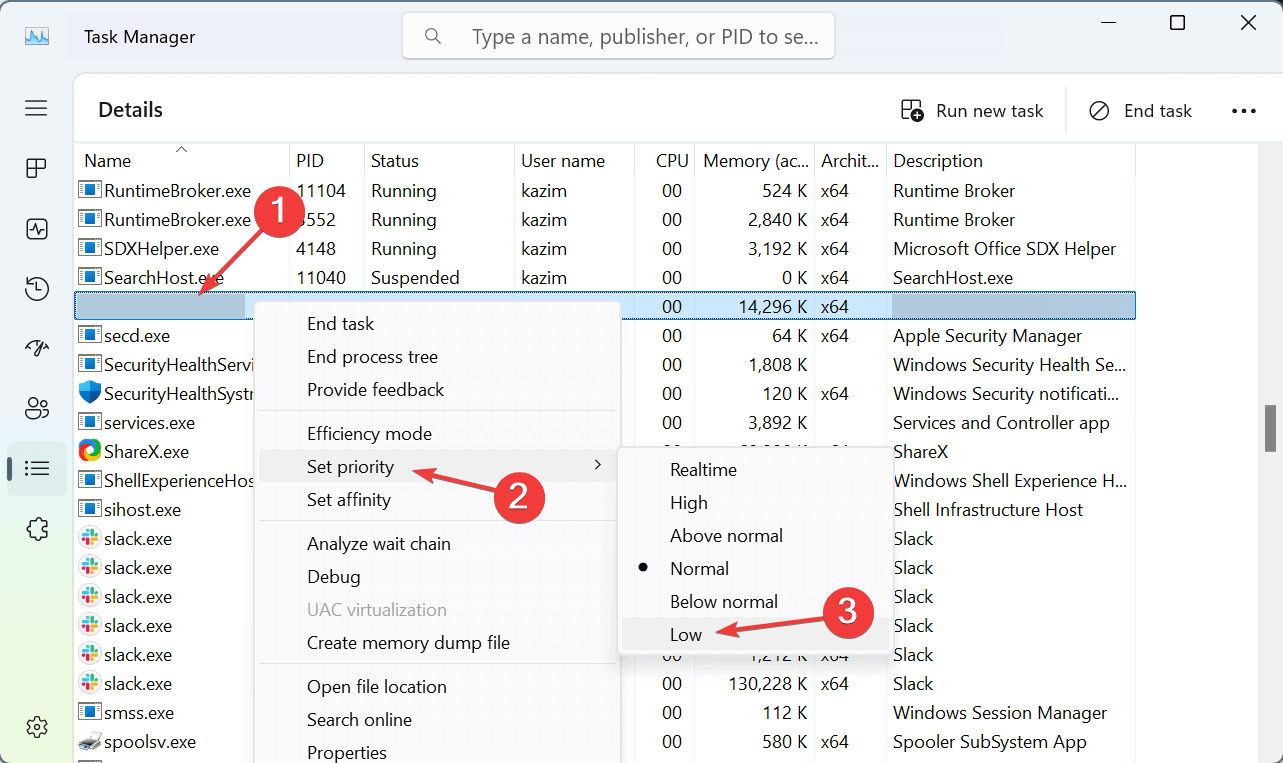Image resolution: width=1283 pixels, height=763 pixels.
Task: Click the ShareX.exe process icon
Action: (x=90, y=452)
